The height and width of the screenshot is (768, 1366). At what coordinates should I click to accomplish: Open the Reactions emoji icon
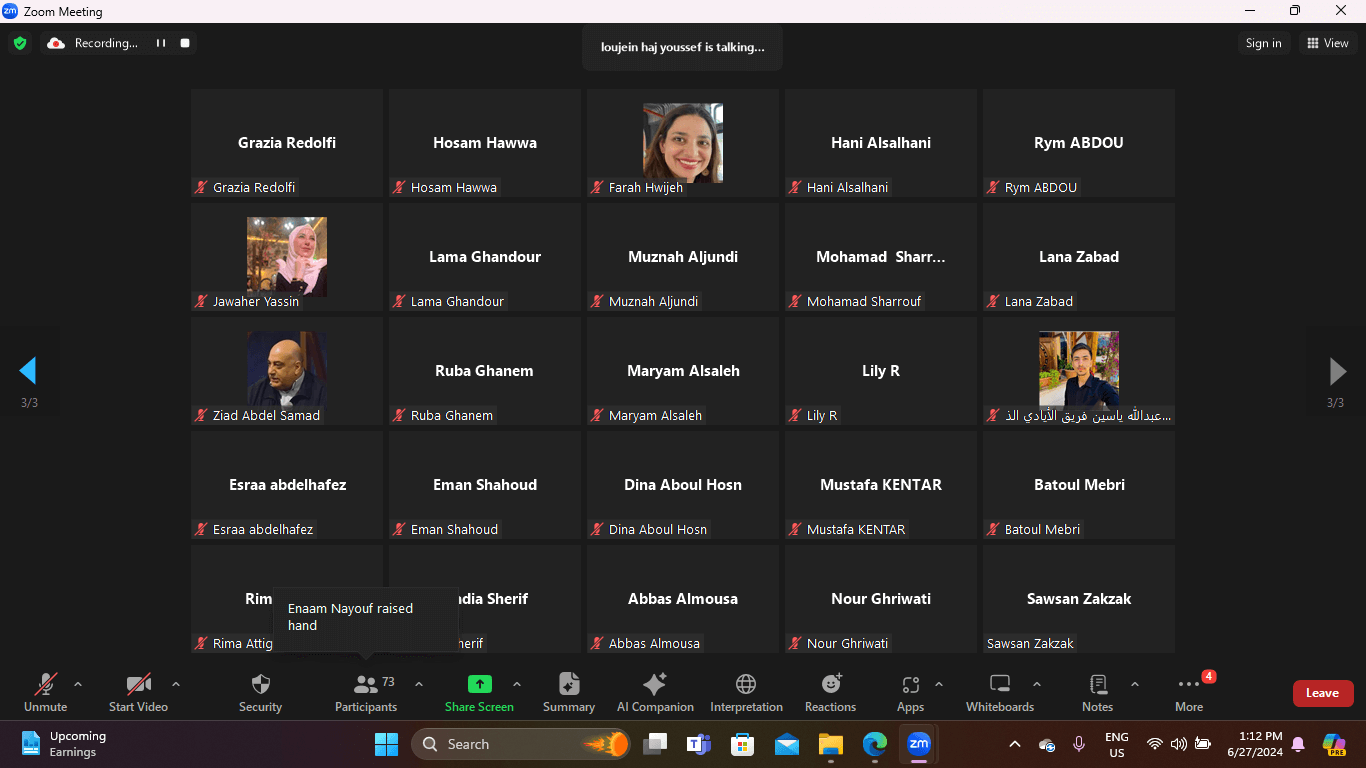coord(830,685)
